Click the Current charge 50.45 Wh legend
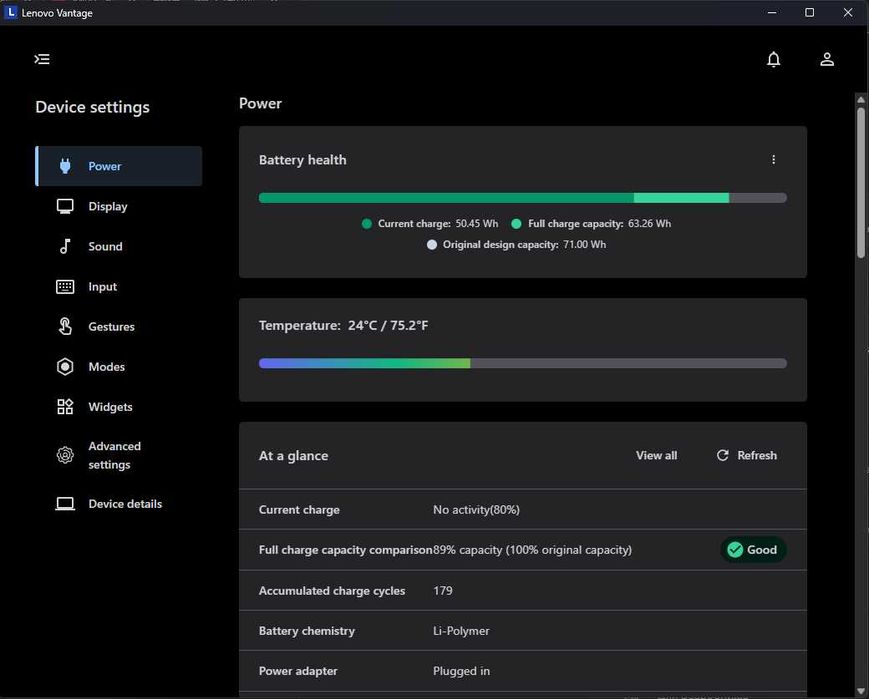869x699 pixels. click(x=430, y=223)
